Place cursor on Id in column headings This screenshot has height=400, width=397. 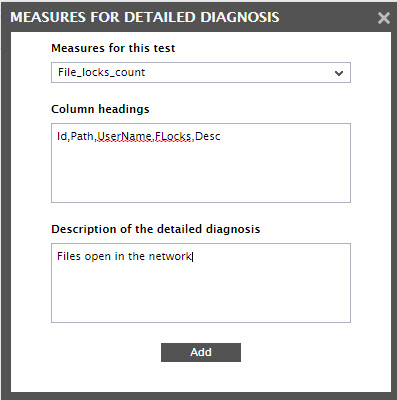(62, 136)
